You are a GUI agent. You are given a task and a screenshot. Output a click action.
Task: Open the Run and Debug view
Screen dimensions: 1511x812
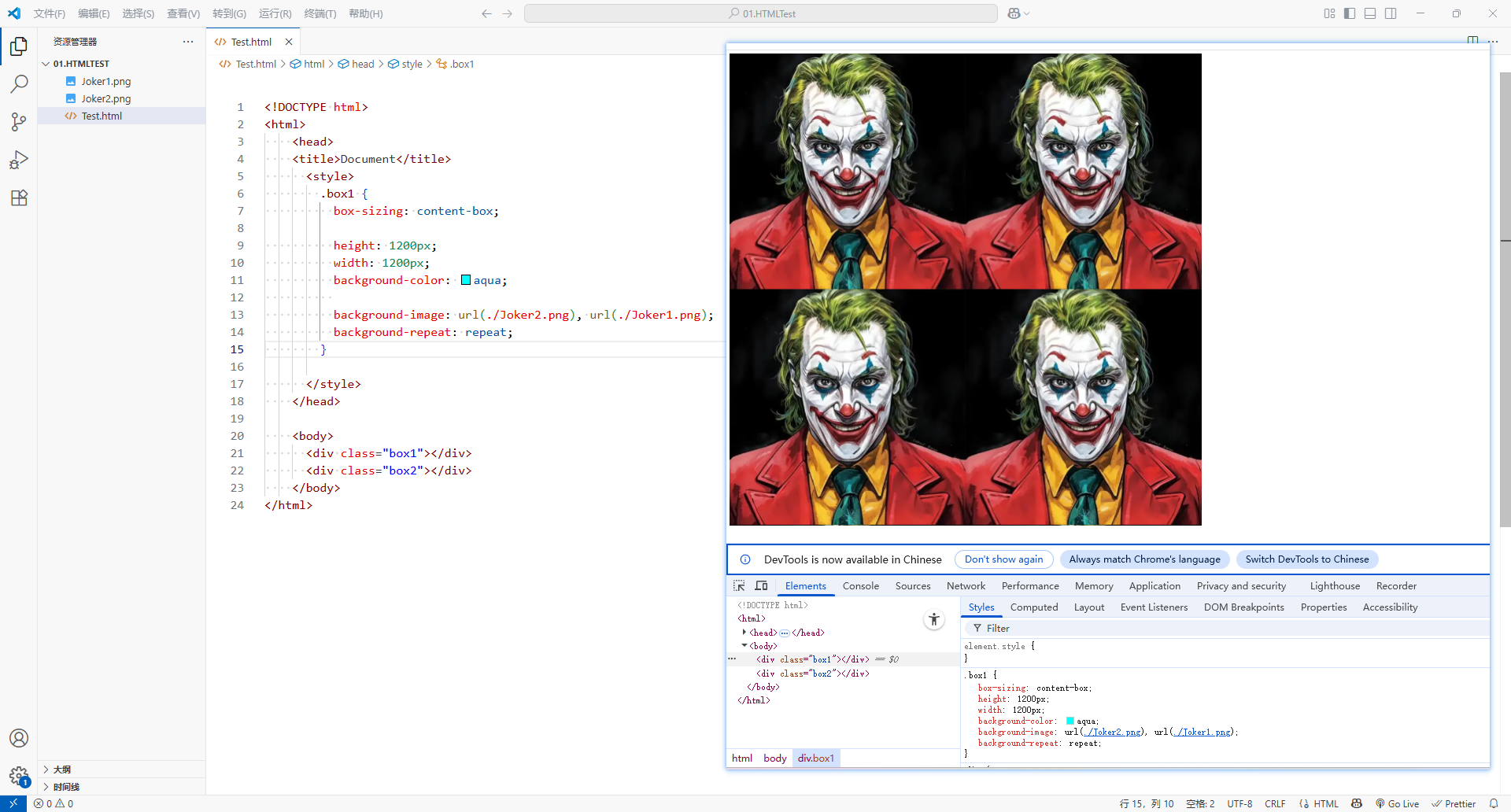click(x=19, y=160)
